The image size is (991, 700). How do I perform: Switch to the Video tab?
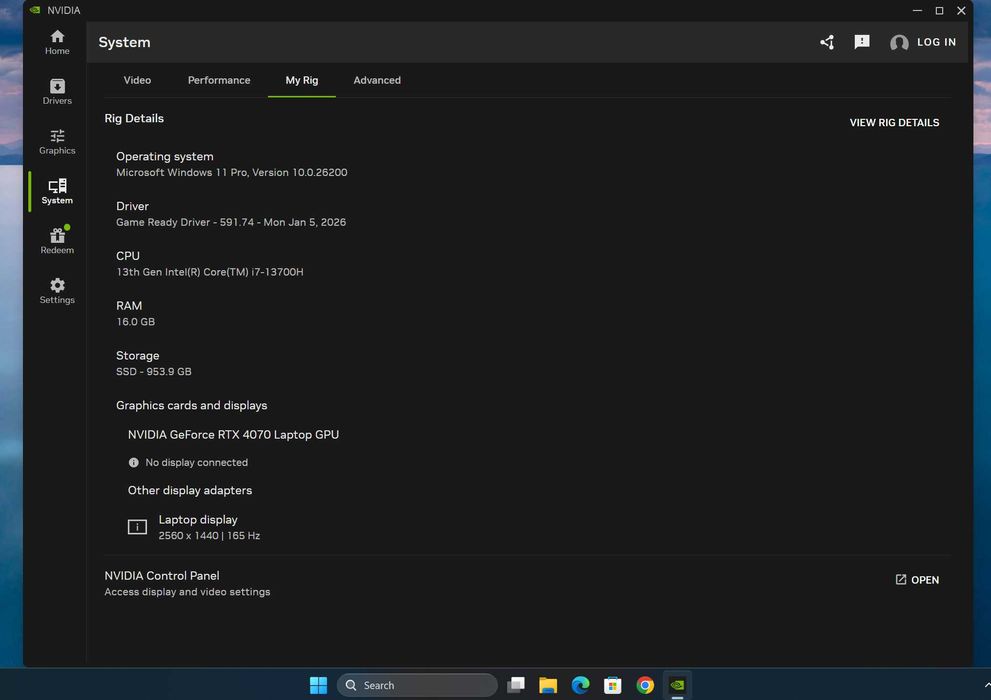[137, 80]
